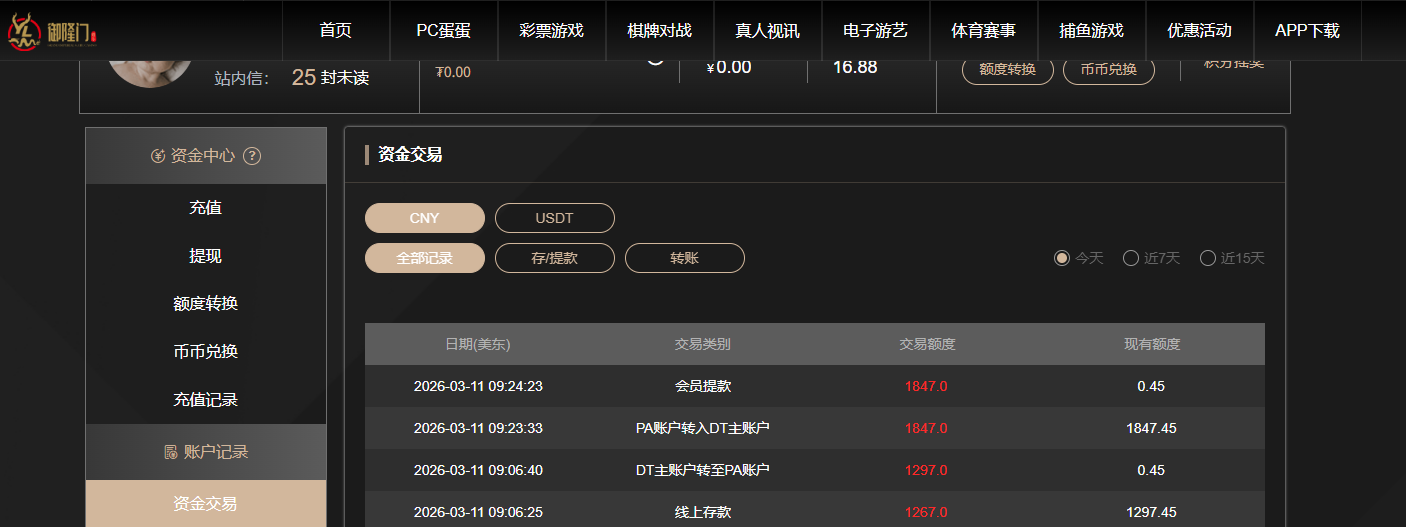Click the 会员提款 transaction row
Screen dimensions: 1406x527
(x=815, y=386)
